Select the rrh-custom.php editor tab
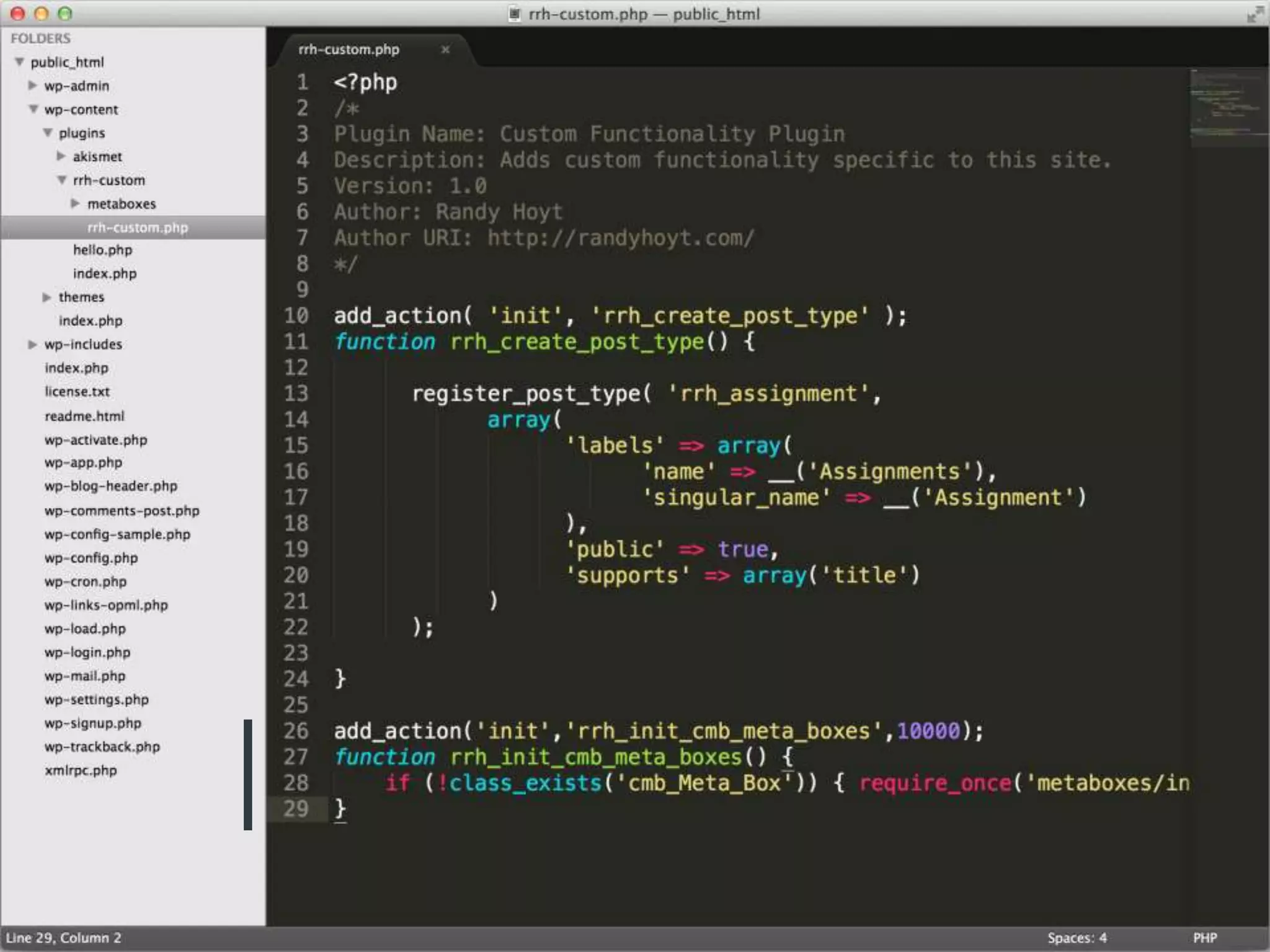The height and width of the screenshot is (952, 1270). tap(349, 50)
